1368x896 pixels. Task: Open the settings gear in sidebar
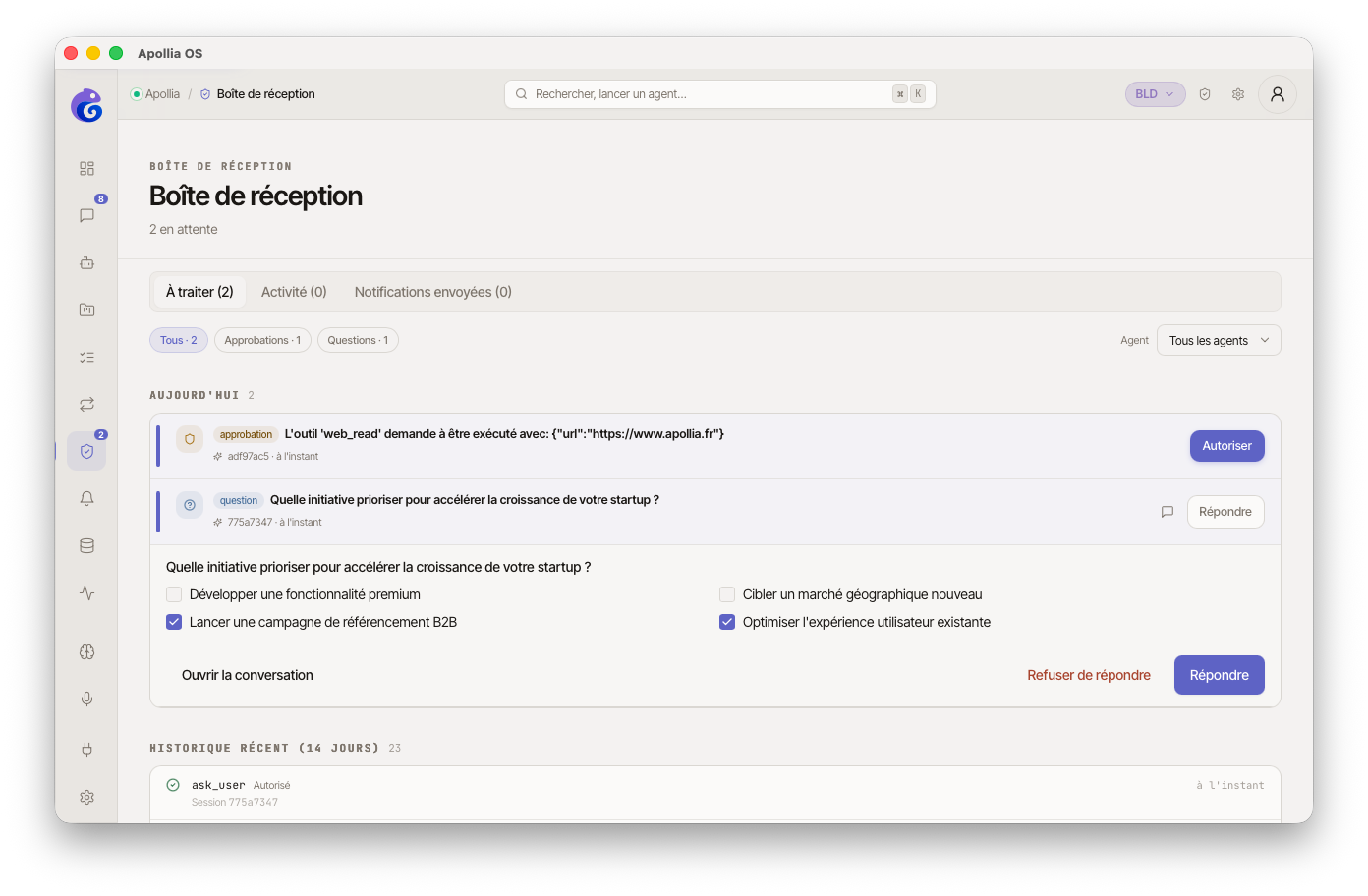pyautogui.click(x=86, y=797)
